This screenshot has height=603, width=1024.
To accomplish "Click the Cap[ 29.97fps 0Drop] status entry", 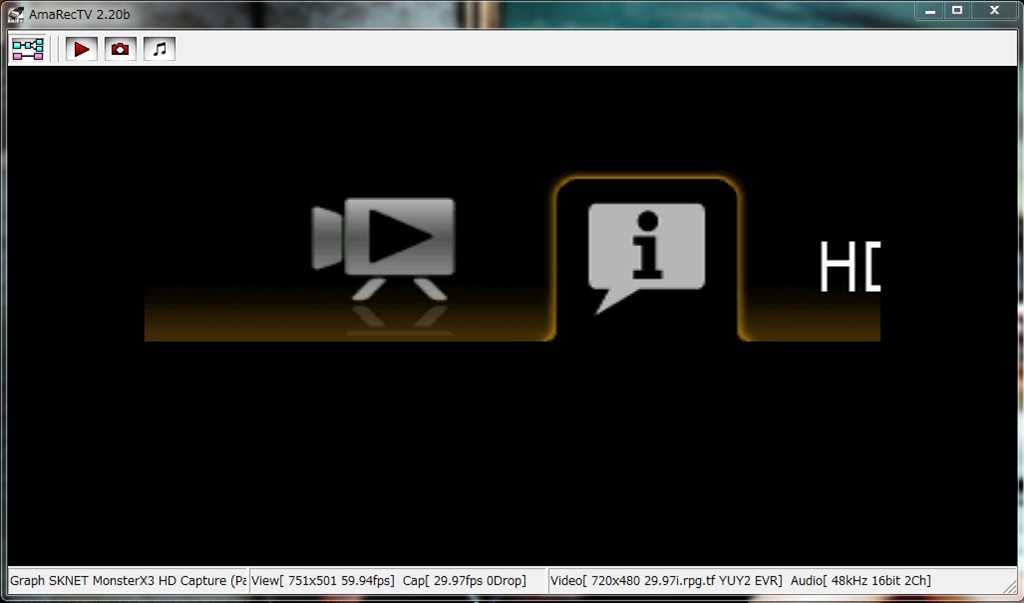I will 464,580.
